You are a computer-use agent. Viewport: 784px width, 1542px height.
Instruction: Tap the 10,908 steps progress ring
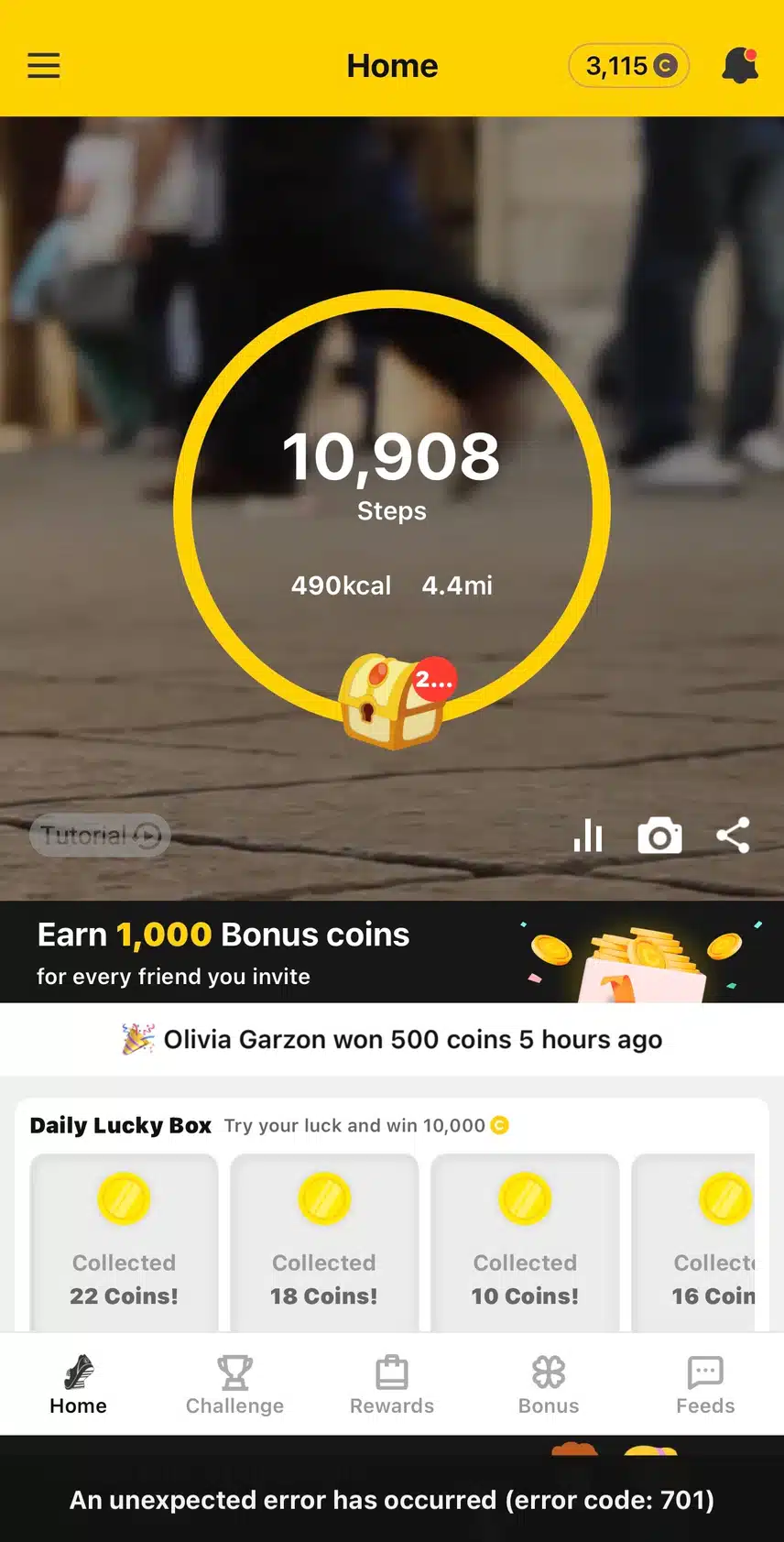coord(392,508)
